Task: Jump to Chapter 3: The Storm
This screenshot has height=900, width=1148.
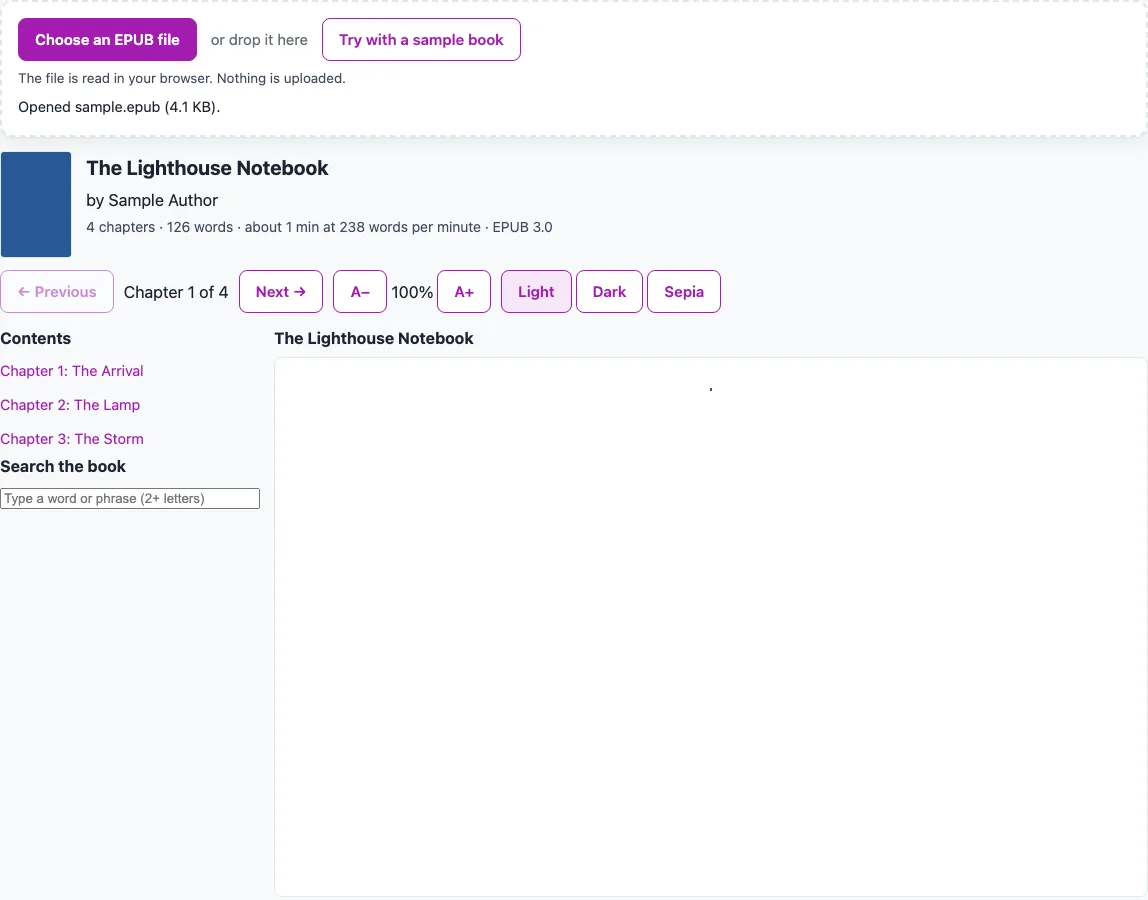Action: click(x=72, y=439)
